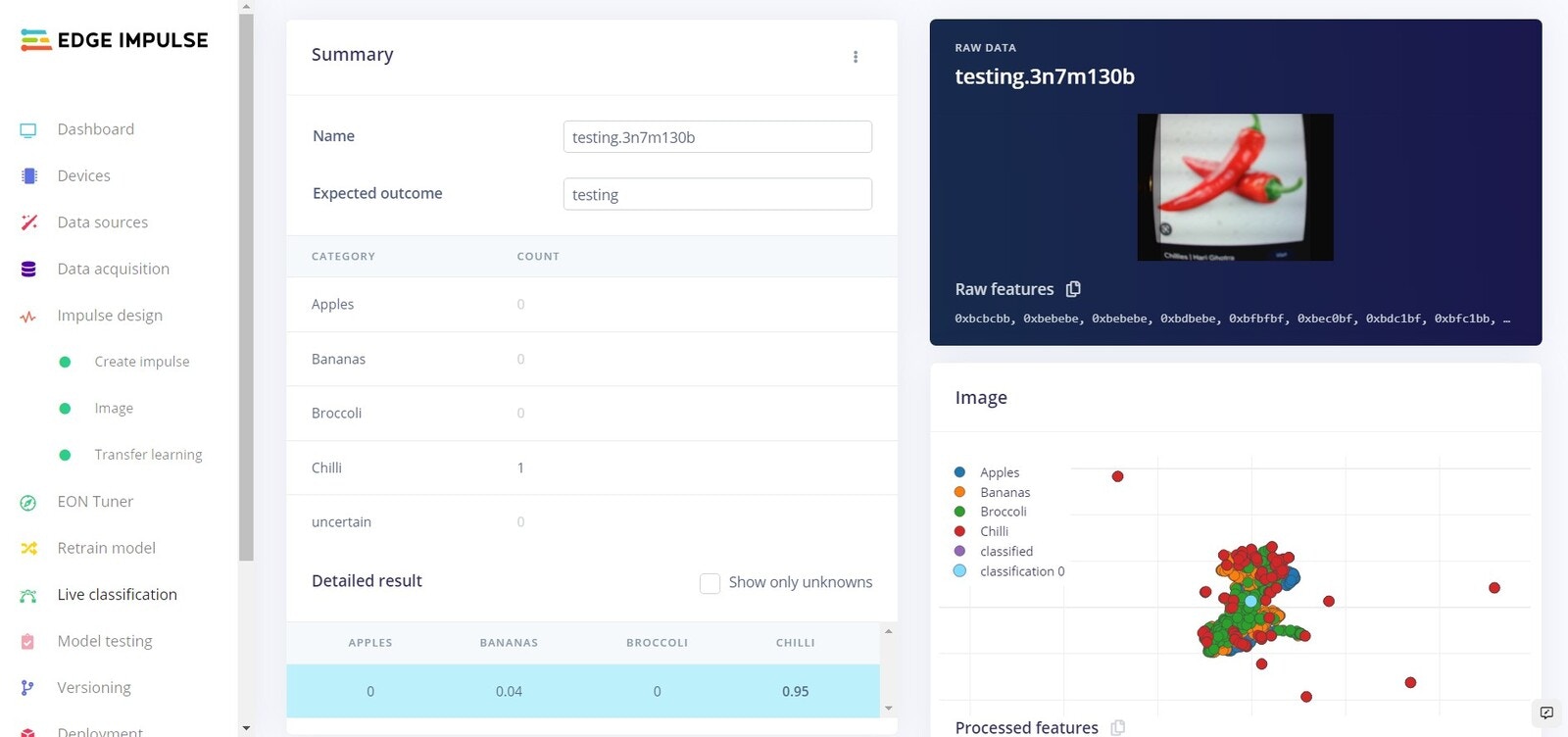
Task: Expand the Impulse design section
Action: [110, 316]
